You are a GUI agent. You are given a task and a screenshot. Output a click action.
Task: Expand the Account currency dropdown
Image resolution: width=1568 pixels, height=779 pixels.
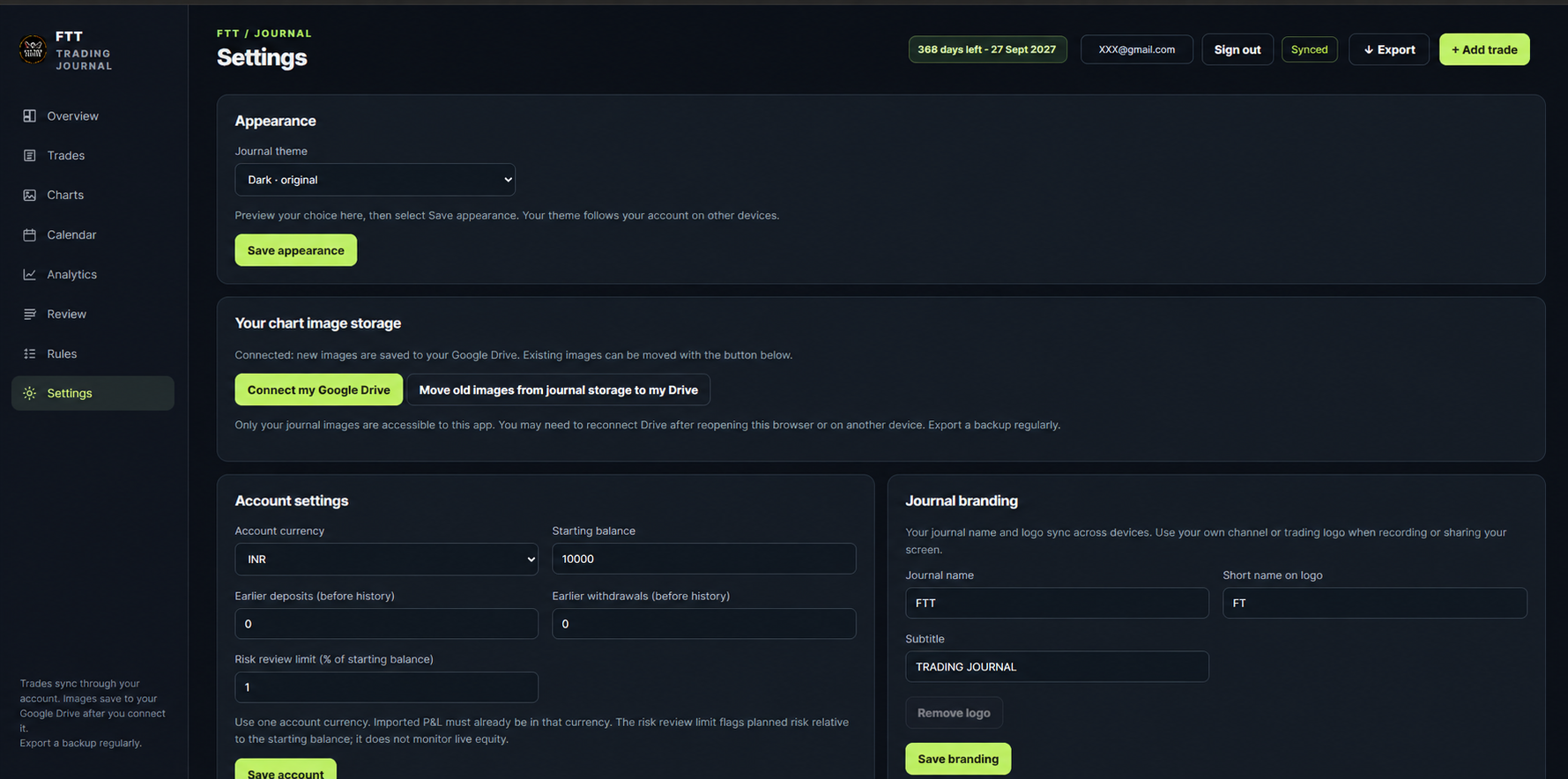386,560
